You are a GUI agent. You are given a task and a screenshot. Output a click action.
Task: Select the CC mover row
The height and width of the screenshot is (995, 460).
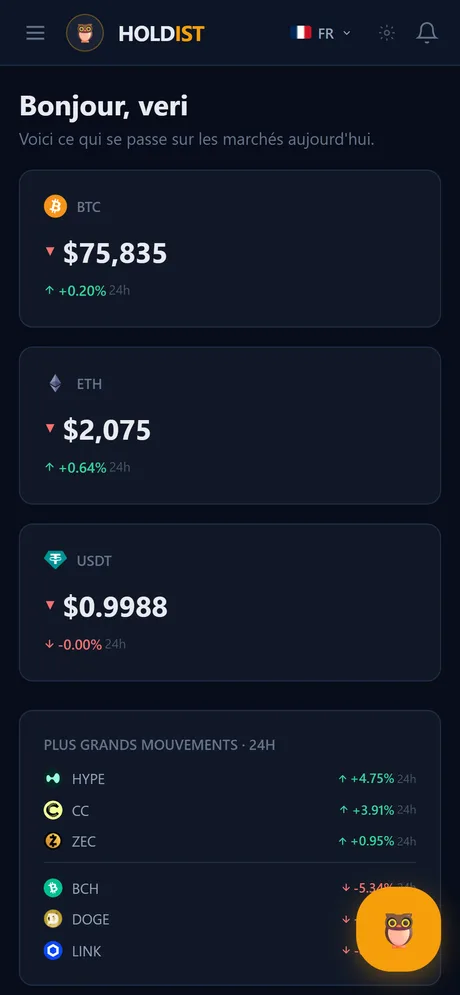(230, 810)
